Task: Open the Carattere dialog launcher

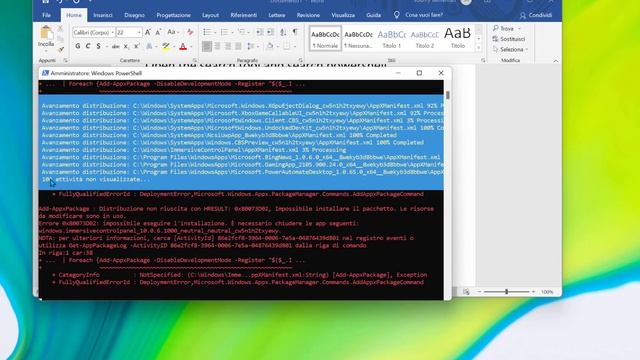Action: (195, 60)
